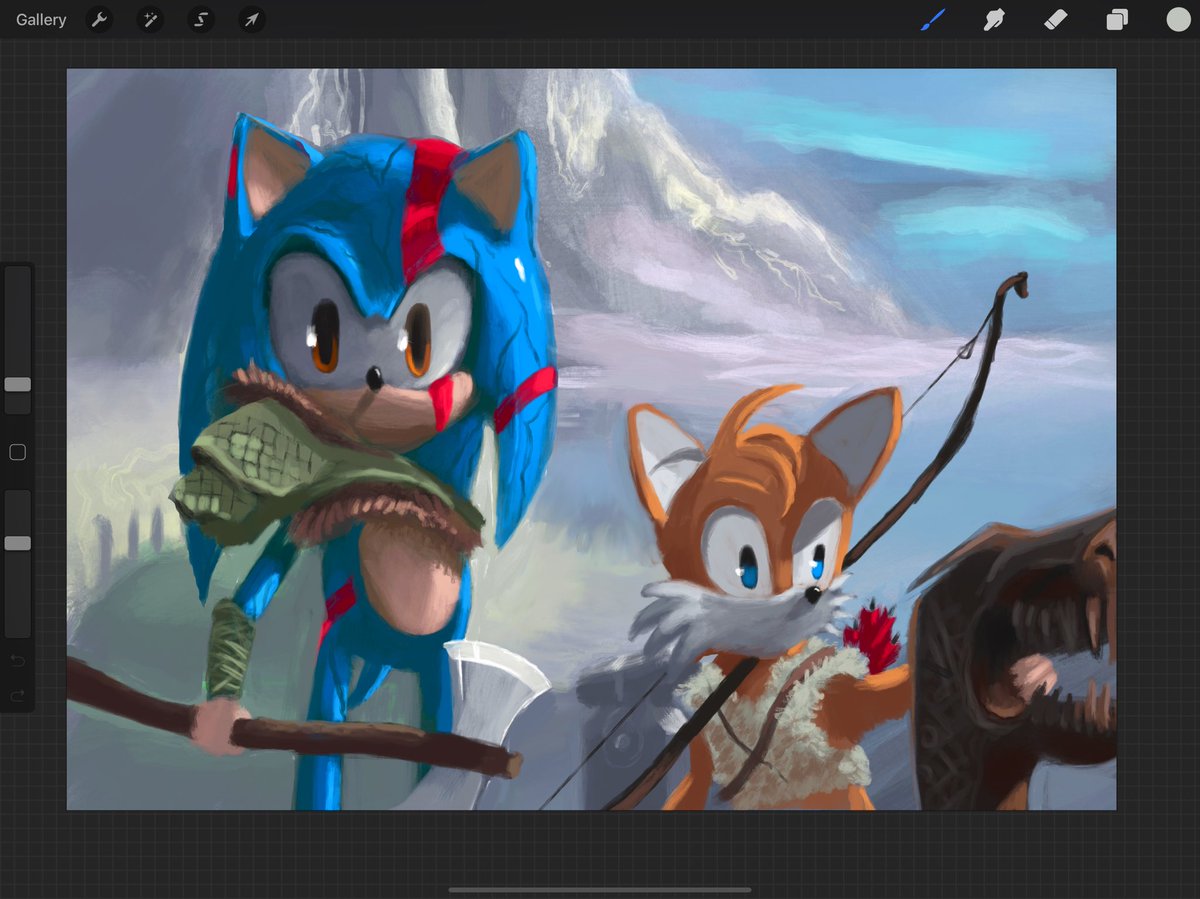Open the active color picker circle
Image resolution: width=1200 pixels, height=899 pixels.
point(1178,20)
